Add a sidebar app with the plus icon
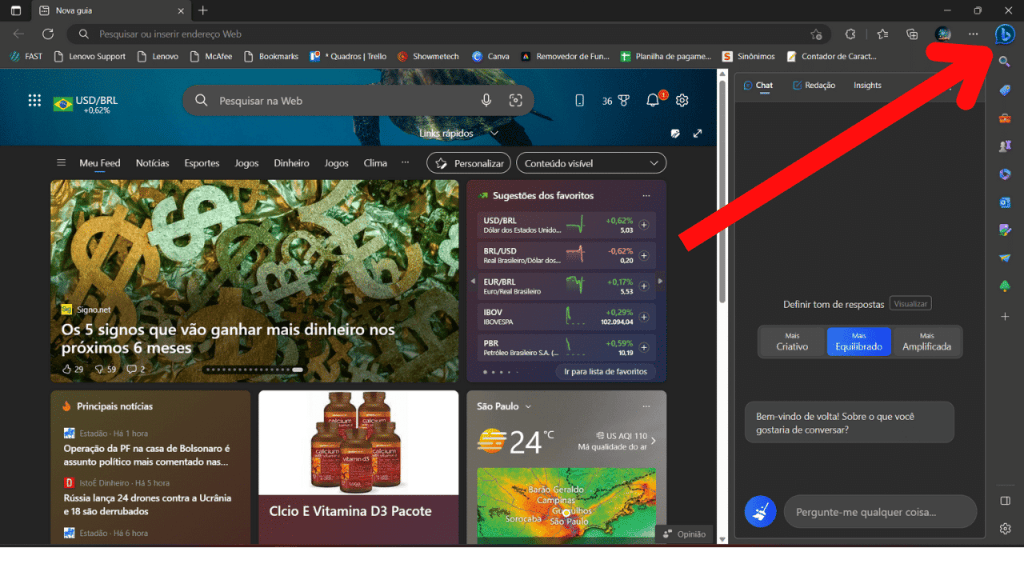Image resolution: width=1024 pixels, height=576 pixels. click(x=1004, y=316)
